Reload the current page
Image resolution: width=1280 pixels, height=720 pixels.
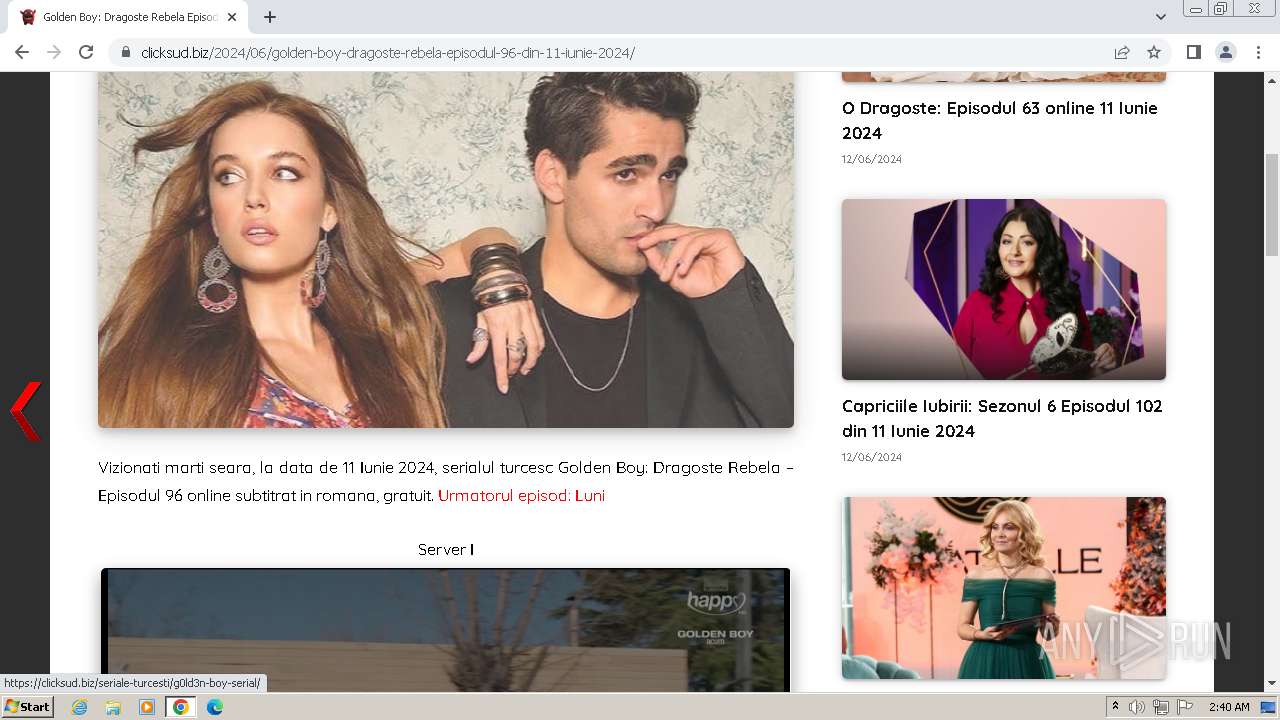(86, 52)
